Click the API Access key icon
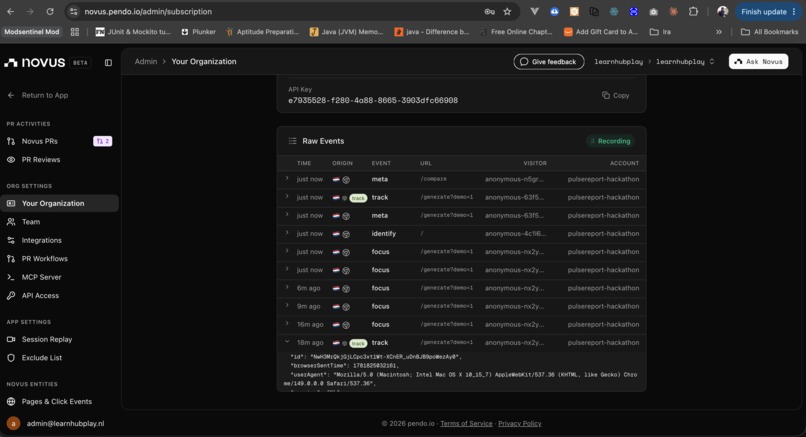 click(x=11, y=296)
